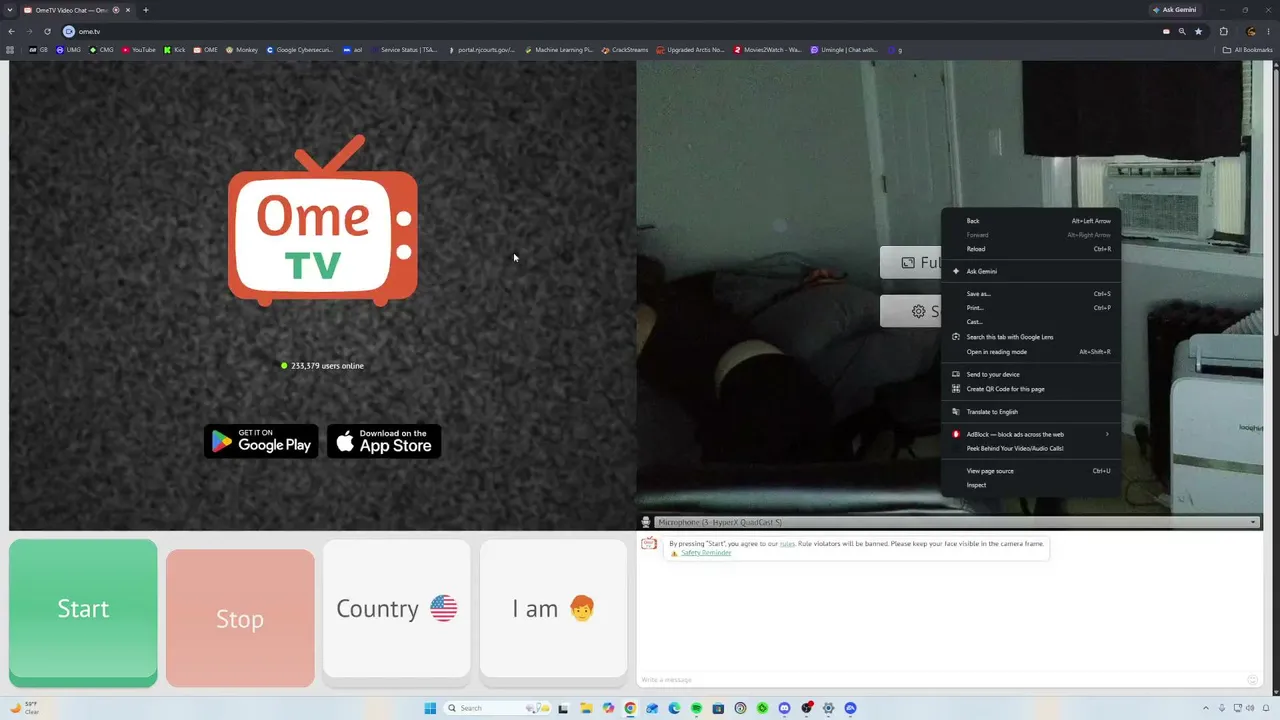Expand the AdBlock submenu

[1031, 434]
